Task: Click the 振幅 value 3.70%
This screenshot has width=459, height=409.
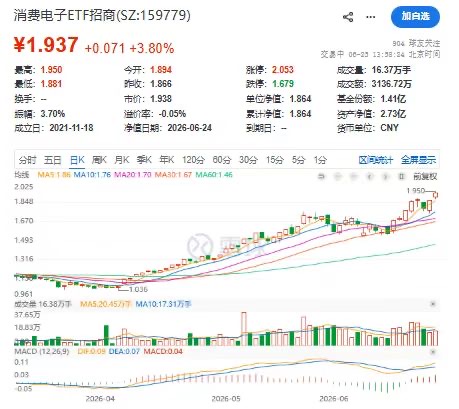Action: coord(53,114)
